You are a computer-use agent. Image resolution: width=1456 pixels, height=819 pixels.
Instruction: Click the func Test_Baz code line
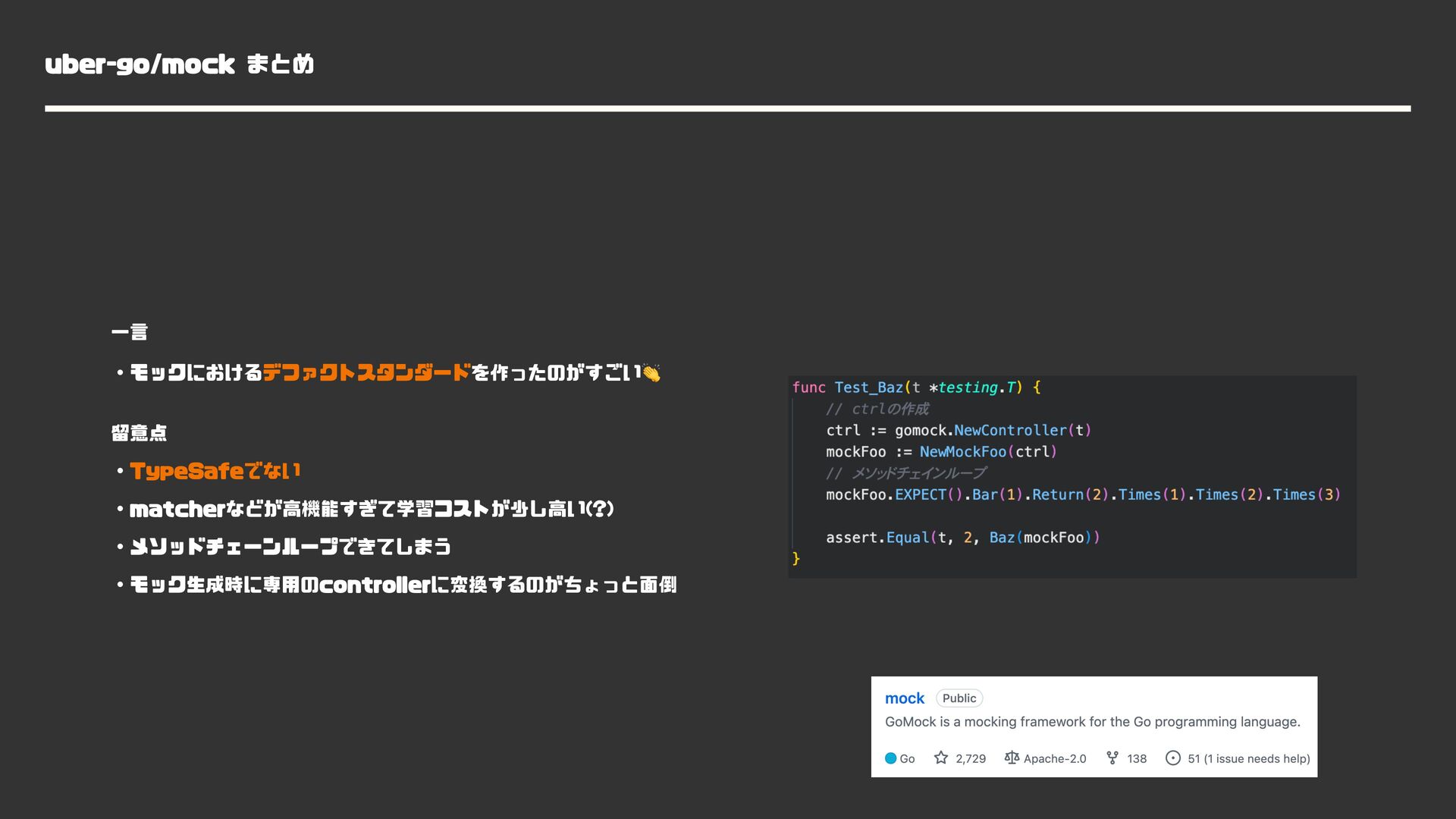917,388
